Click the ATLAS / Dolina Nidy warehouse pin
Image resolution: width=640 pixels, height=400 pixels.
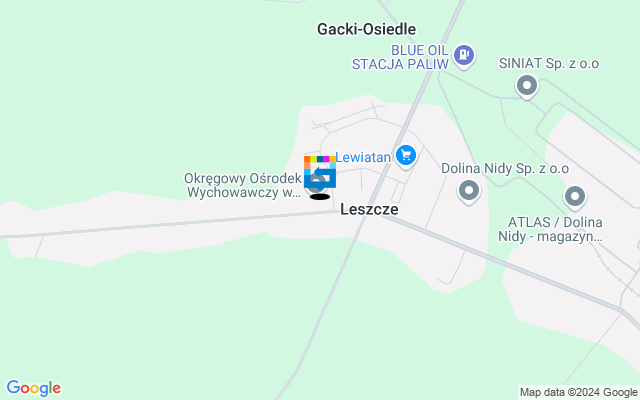(x=575, y=198)
